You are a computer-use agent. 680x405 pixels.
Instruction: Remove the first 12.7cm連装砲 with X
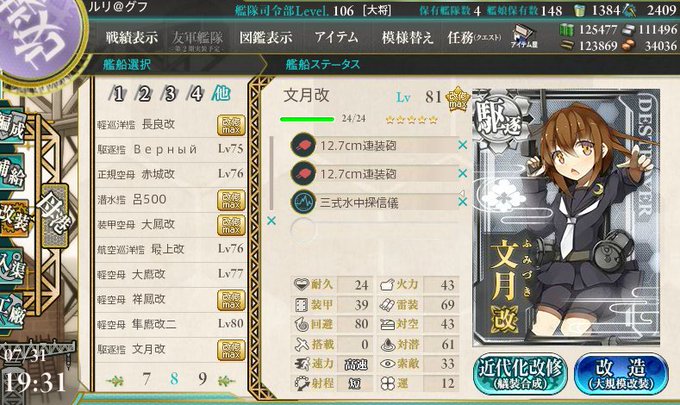pyautogui.click(x=463, y=145)
